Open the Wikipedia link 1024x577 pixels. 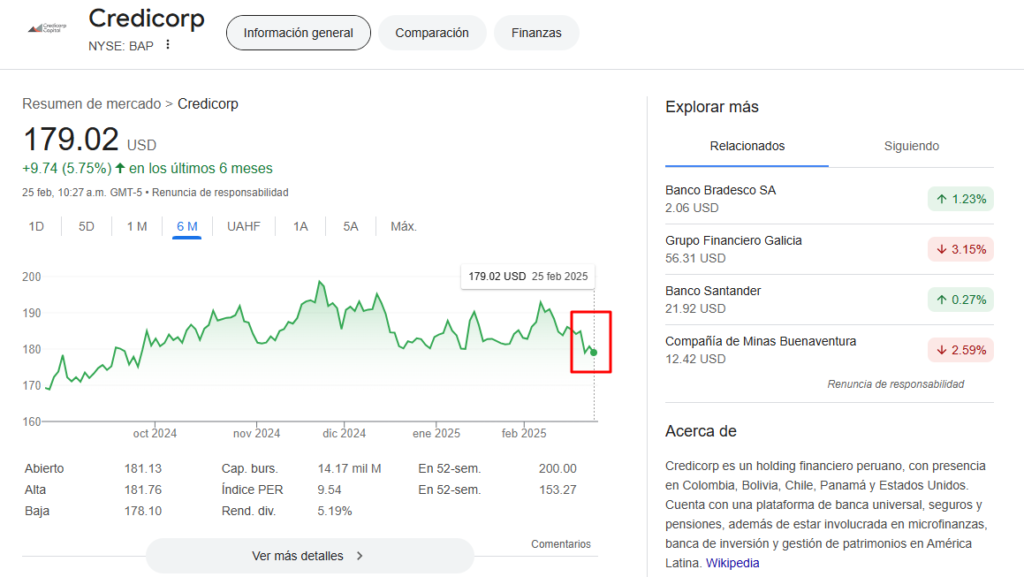pos(732,563)
